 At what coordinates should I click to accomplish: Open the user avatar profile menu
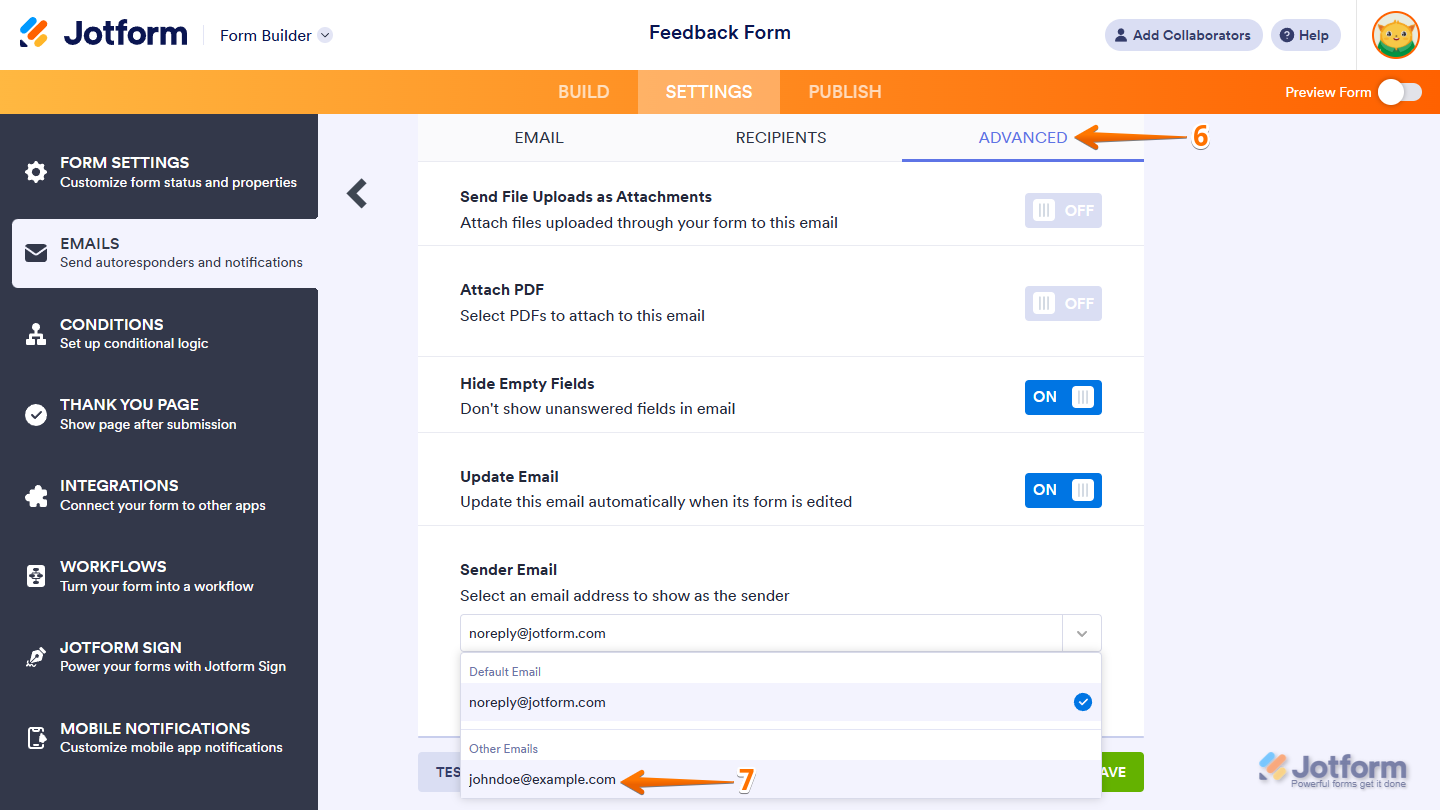point(1396,35)
